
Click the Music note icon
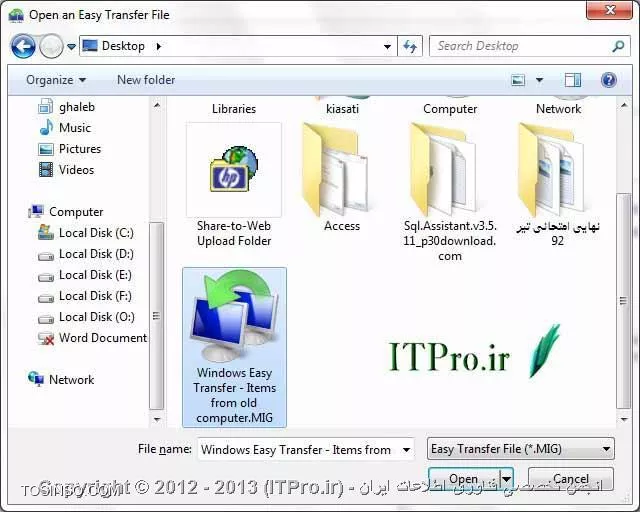coord(46,127)
